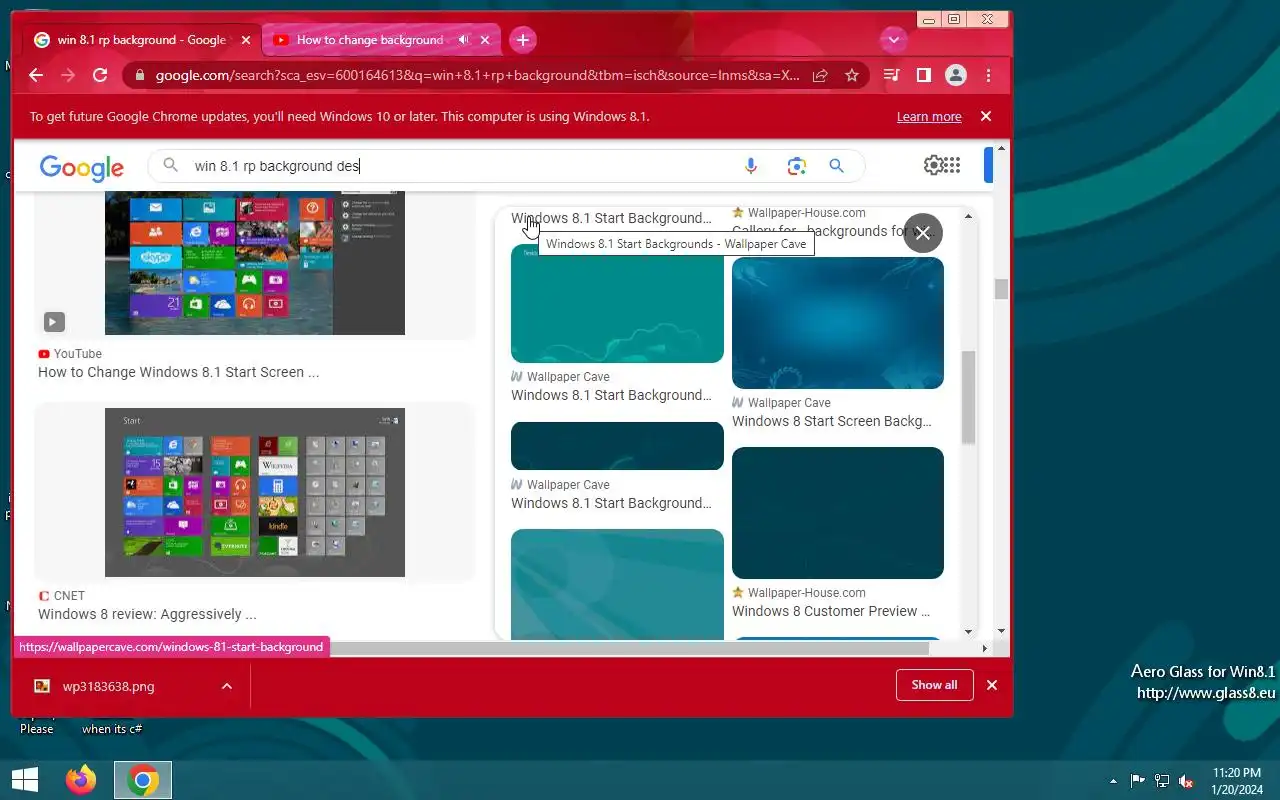Close the image preview panel
This screenshot has height=800, width=1280.
coord(923,233)
